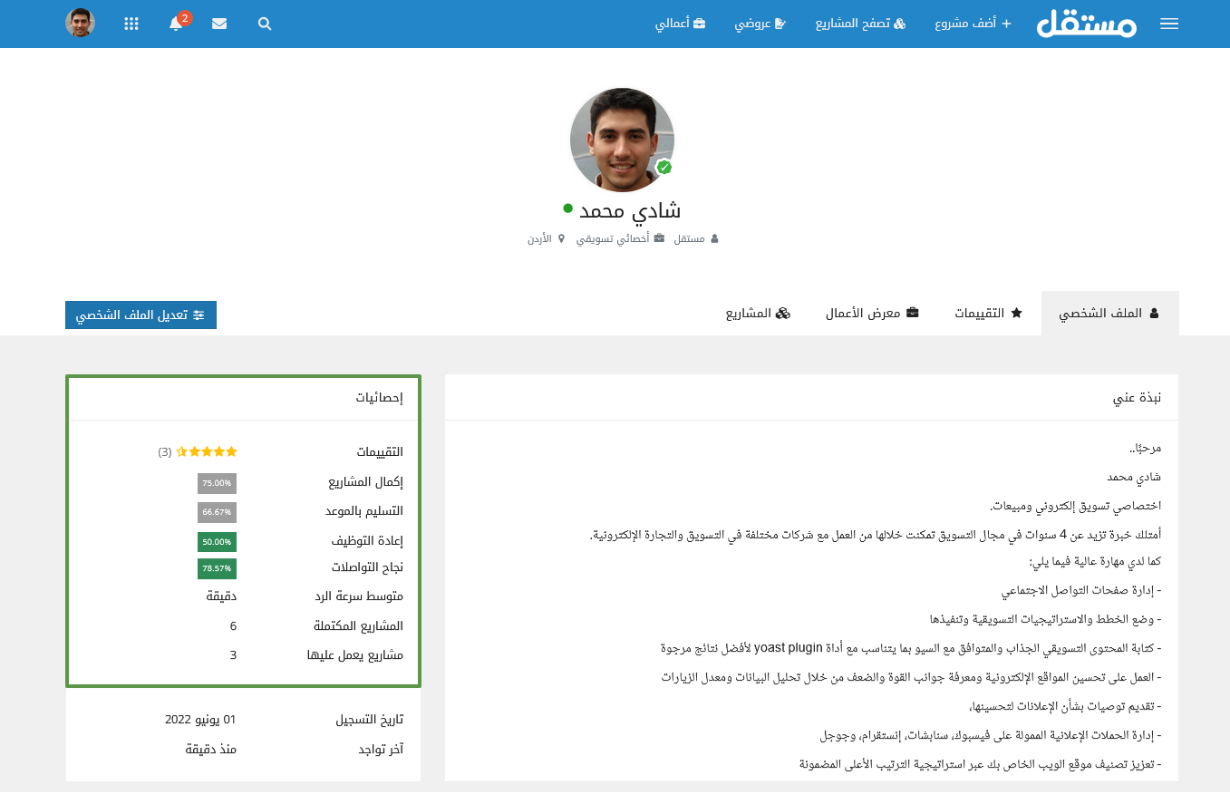The image size is (1230, 792).
Task: Go to عروضي in the navbar
Action: coord(760,24)
